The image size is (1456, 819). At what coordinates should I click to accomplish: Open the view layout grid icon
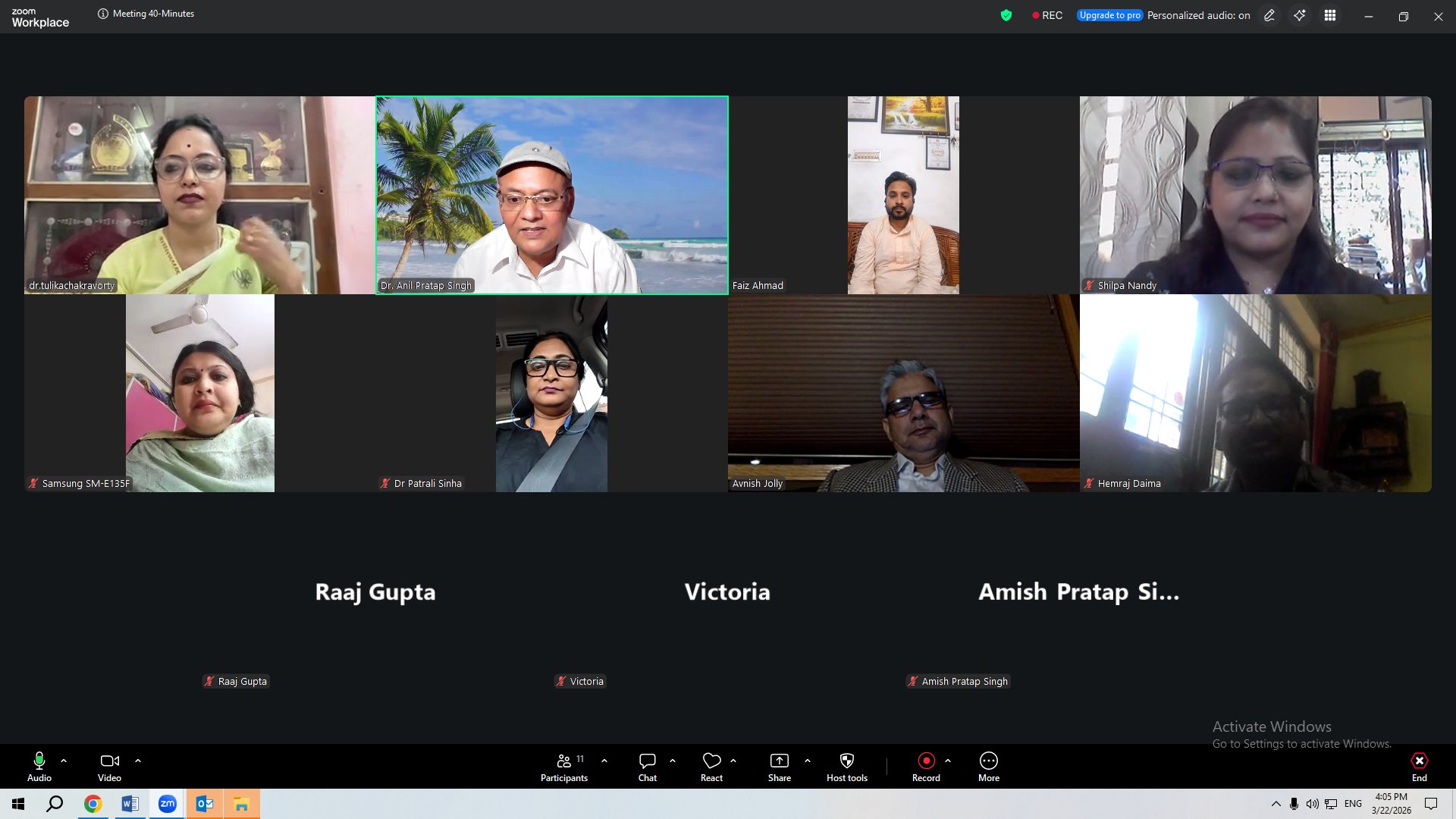point(1330,15)
